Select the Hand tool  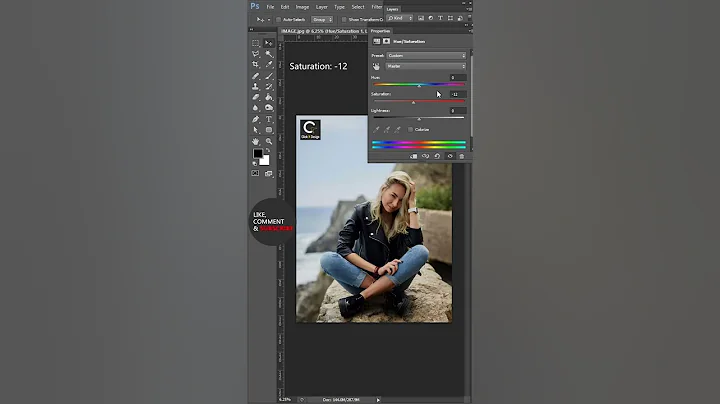[x=255, y=141]
